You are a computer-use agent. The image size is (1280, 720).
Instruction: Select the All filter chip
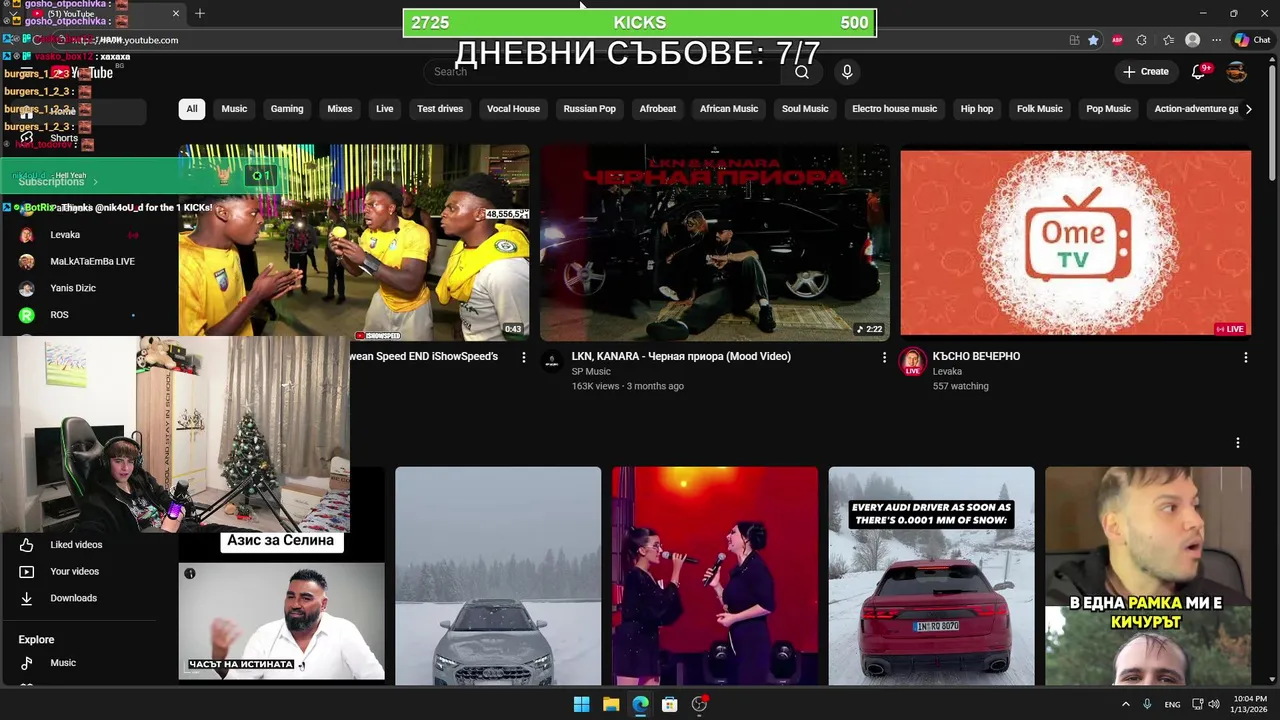[192, 109]
